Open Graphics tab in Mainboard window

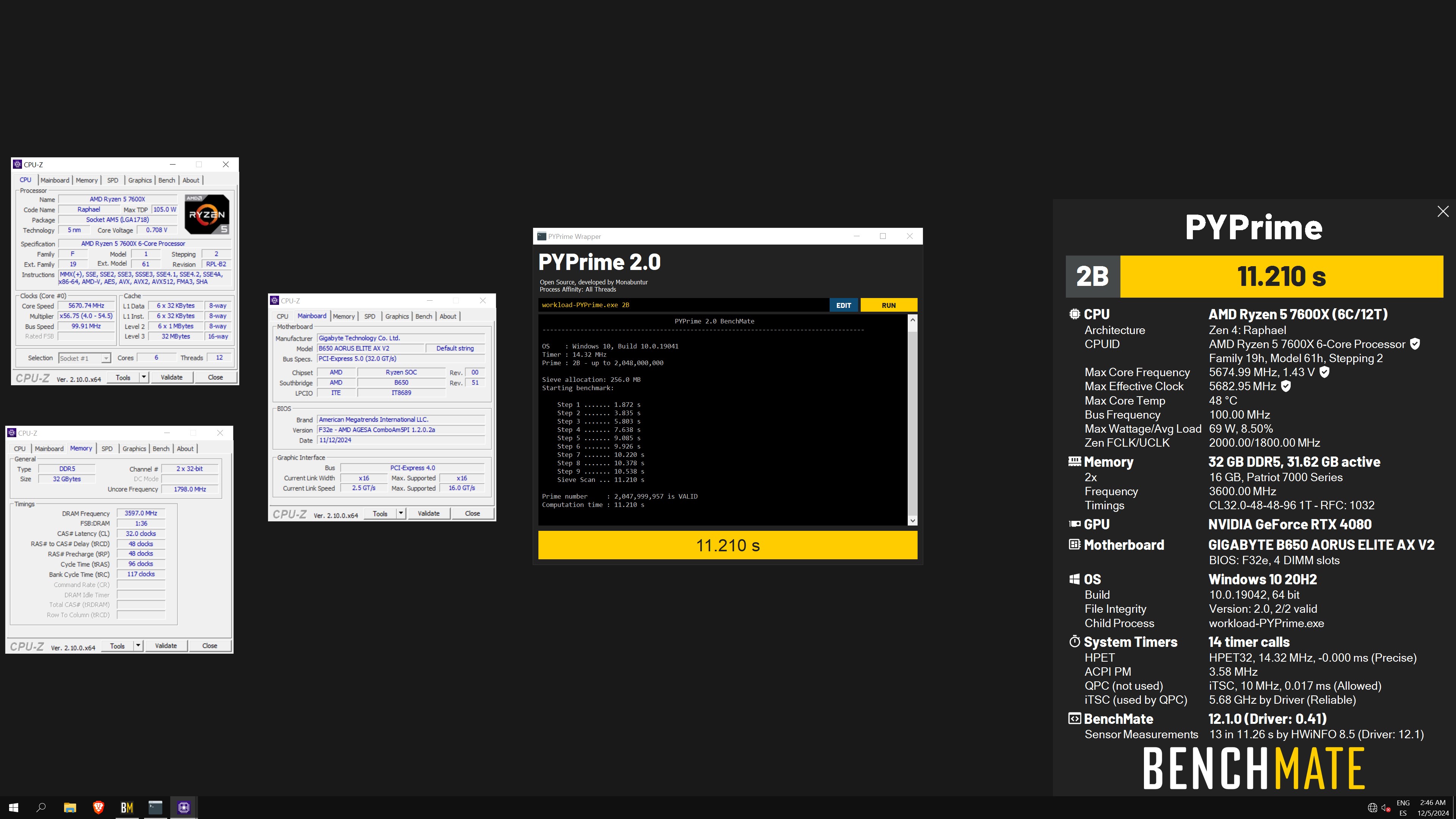(397, 317)
